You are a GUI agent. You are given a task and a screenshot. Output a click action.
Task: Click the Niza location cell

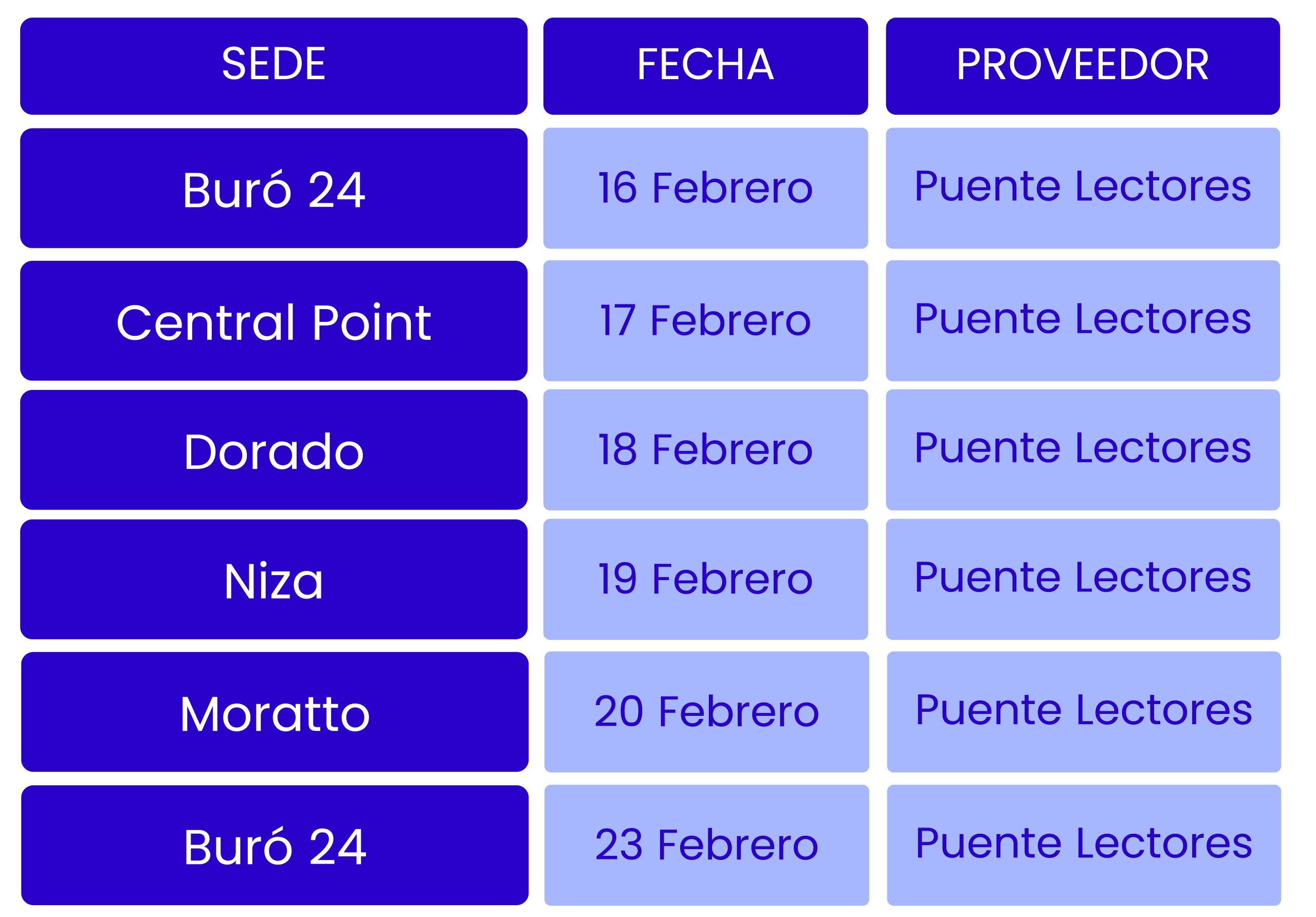(x=273, y=579)
